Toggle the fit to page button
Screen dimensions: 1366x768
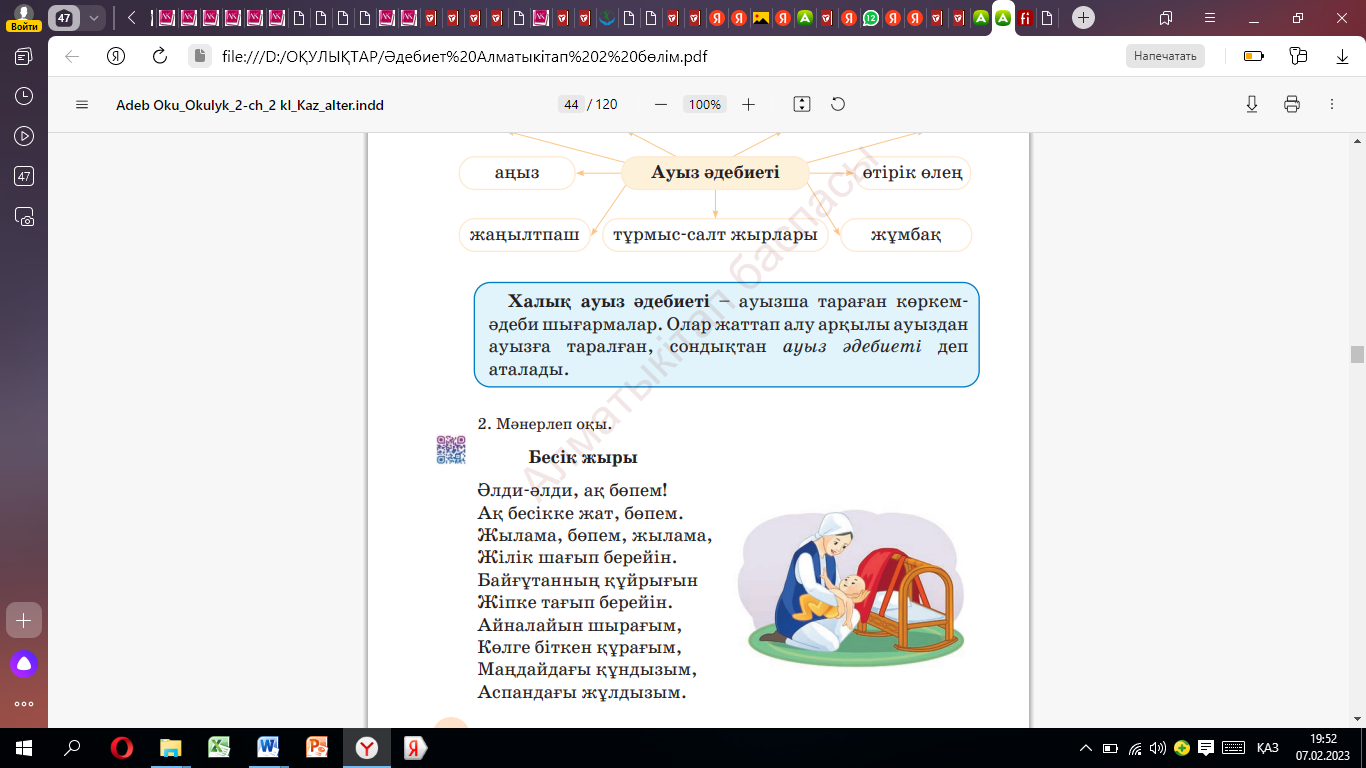click(801, 105)
